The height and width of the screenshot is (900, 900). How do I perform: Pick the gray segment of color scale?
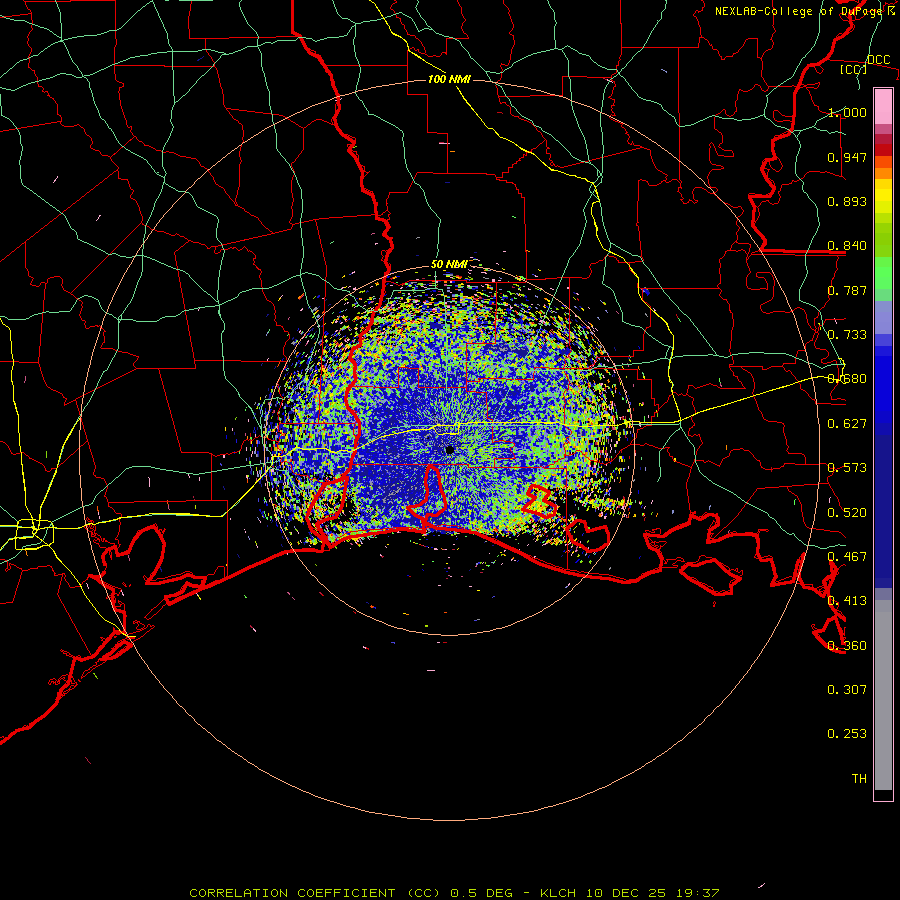[883, 695]
